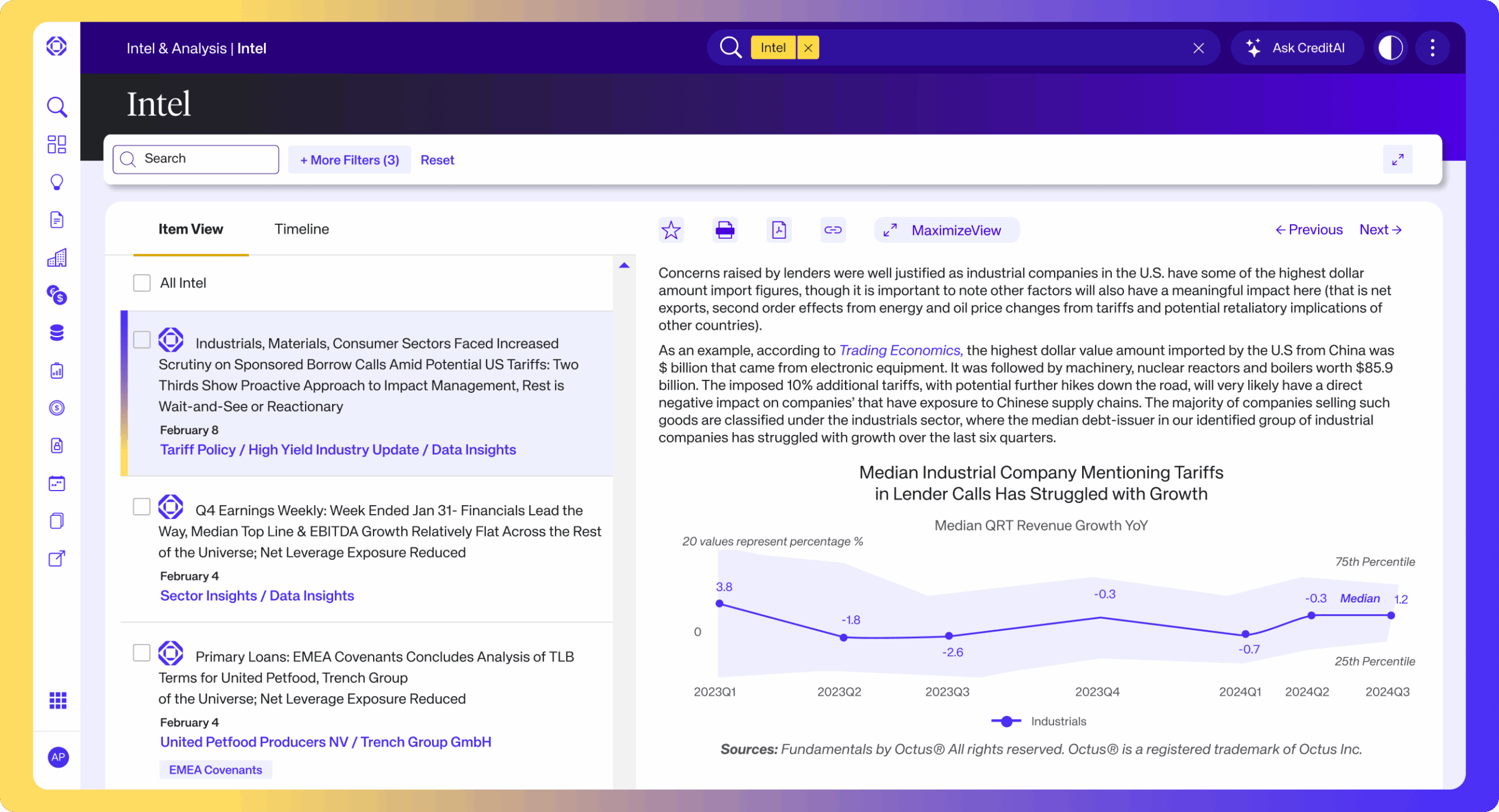Print the article
The image size is (1499, 812).
coord(725,229)
